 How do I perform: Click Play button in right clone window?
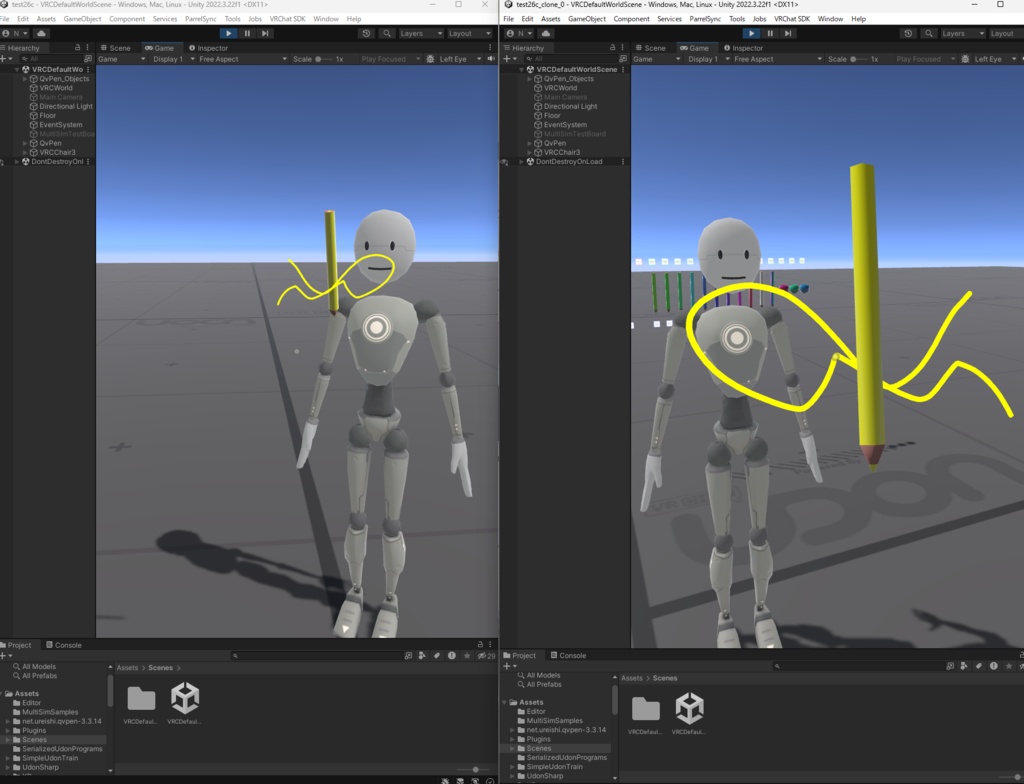(x=751, y=33)
